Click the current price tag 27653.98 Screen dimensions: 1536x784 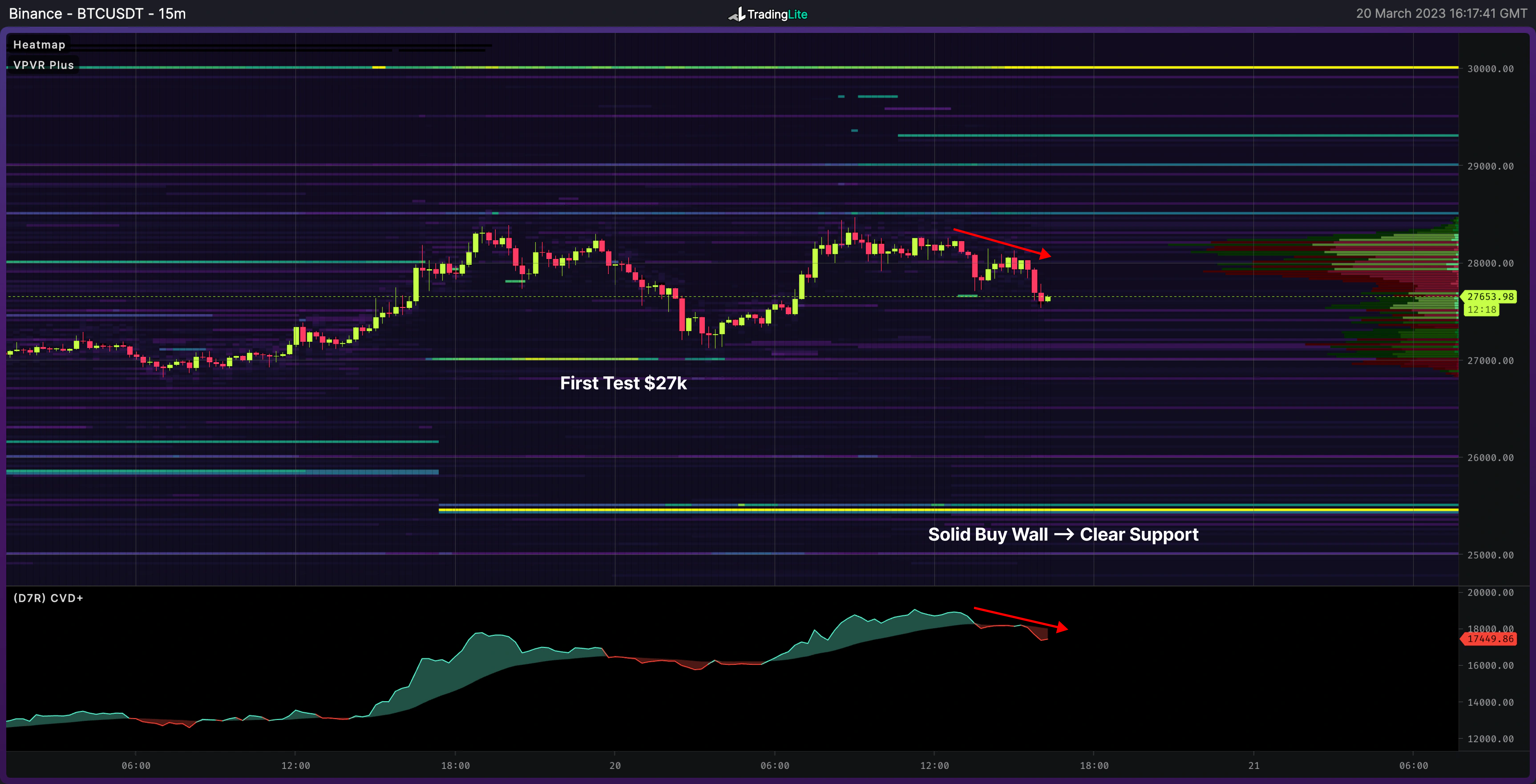pos(1489,296)
